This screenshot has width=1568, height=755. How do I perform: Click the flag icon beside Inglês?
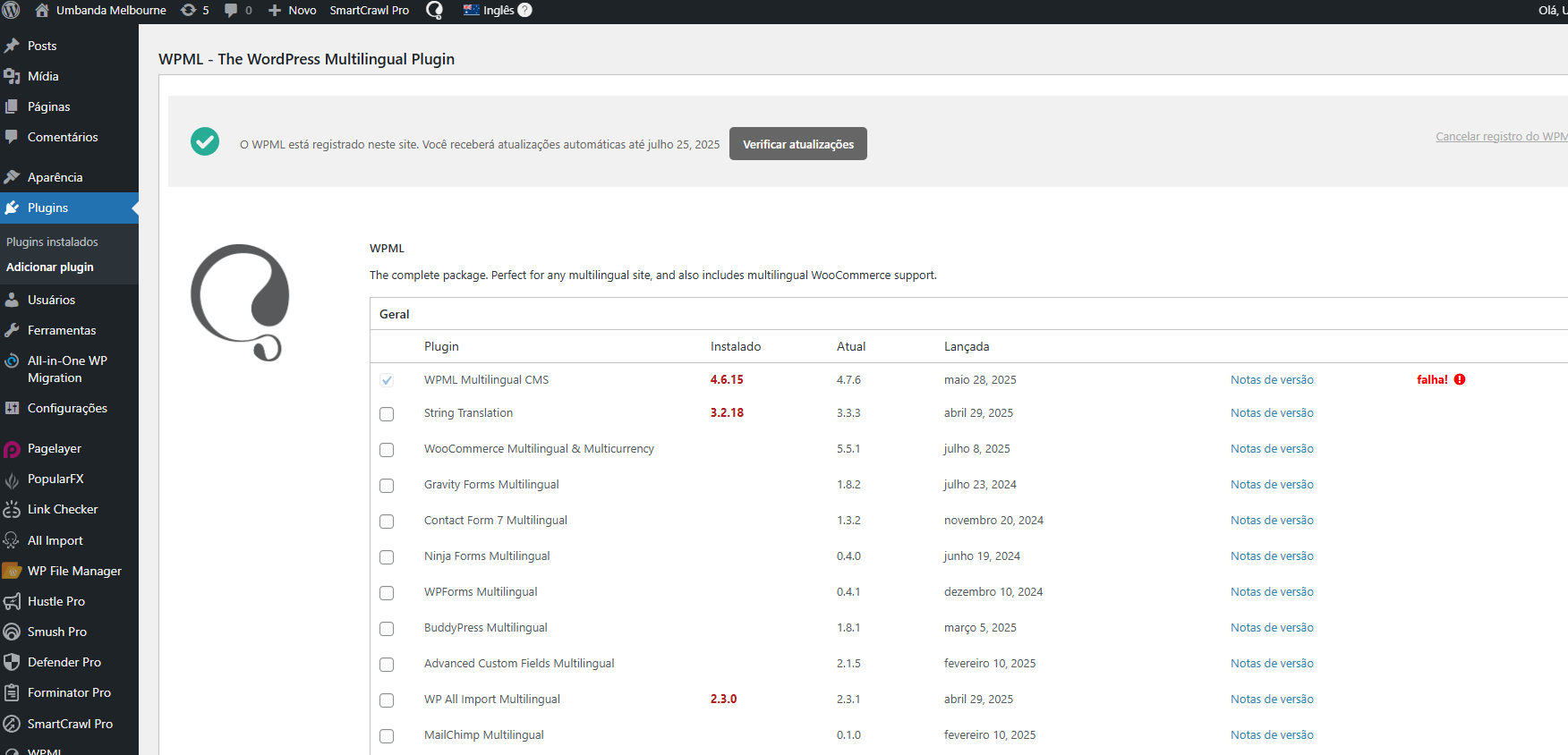pyautogui.click(x=471, y=10)
